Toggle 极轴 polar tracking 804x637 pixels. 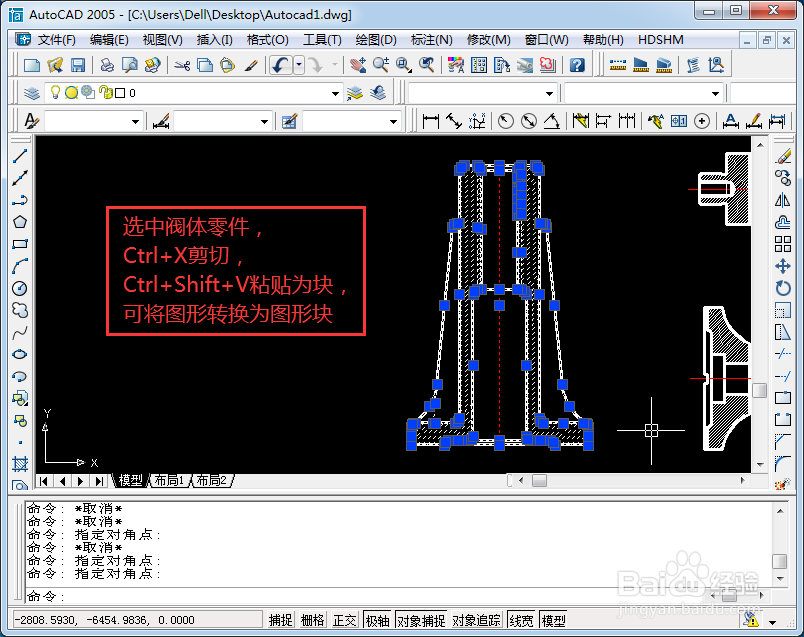[377, 620]
